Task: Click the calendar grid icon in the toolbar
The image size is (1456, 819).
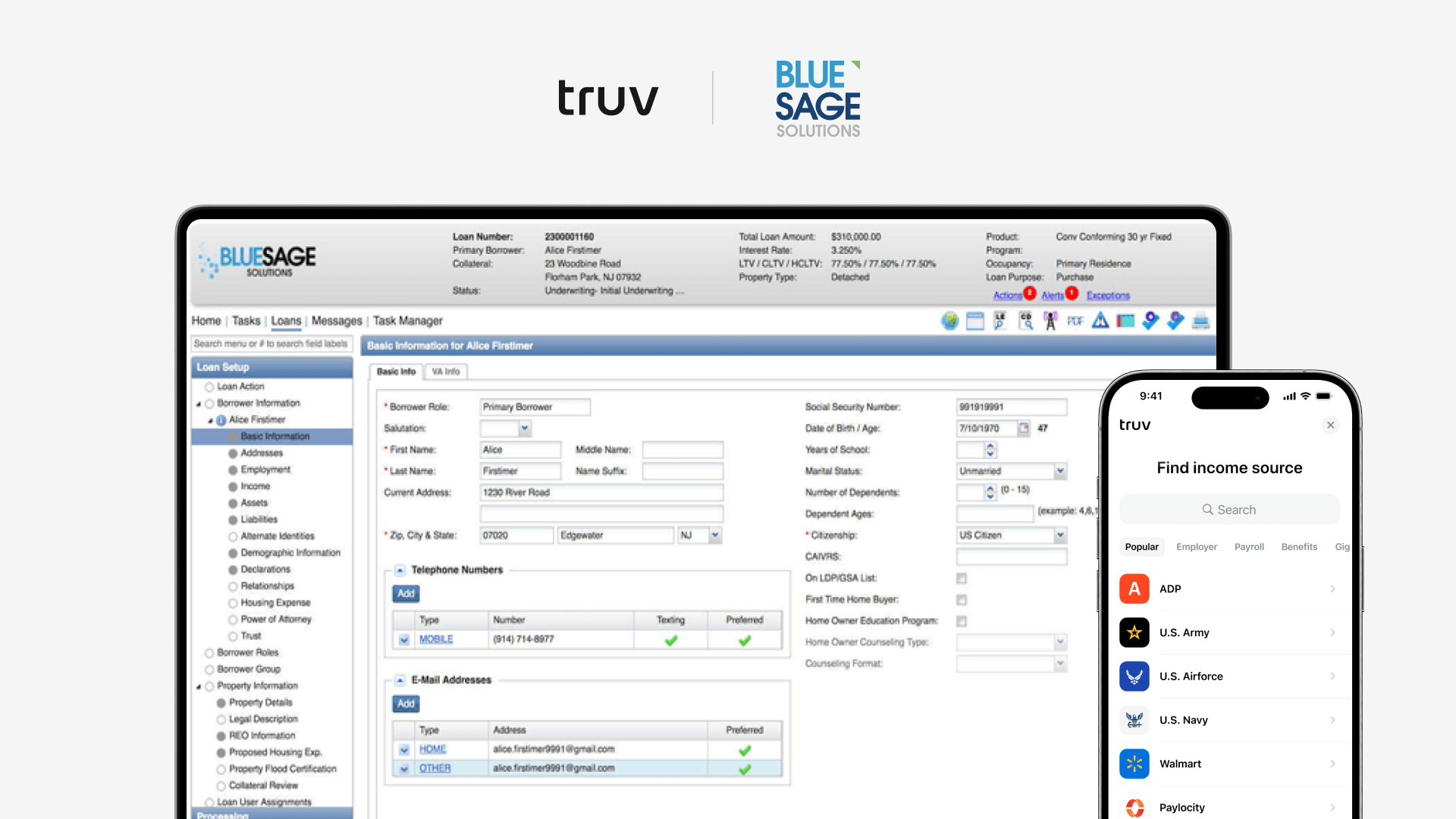Action: [975, 321]
